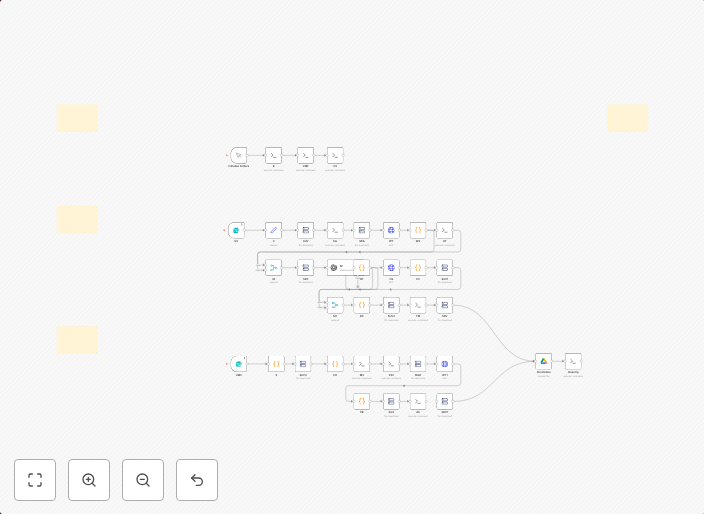Reset the canvas zoom with the undo-arrow button
The image size is (704, 514).
click(x=197, y=480)
